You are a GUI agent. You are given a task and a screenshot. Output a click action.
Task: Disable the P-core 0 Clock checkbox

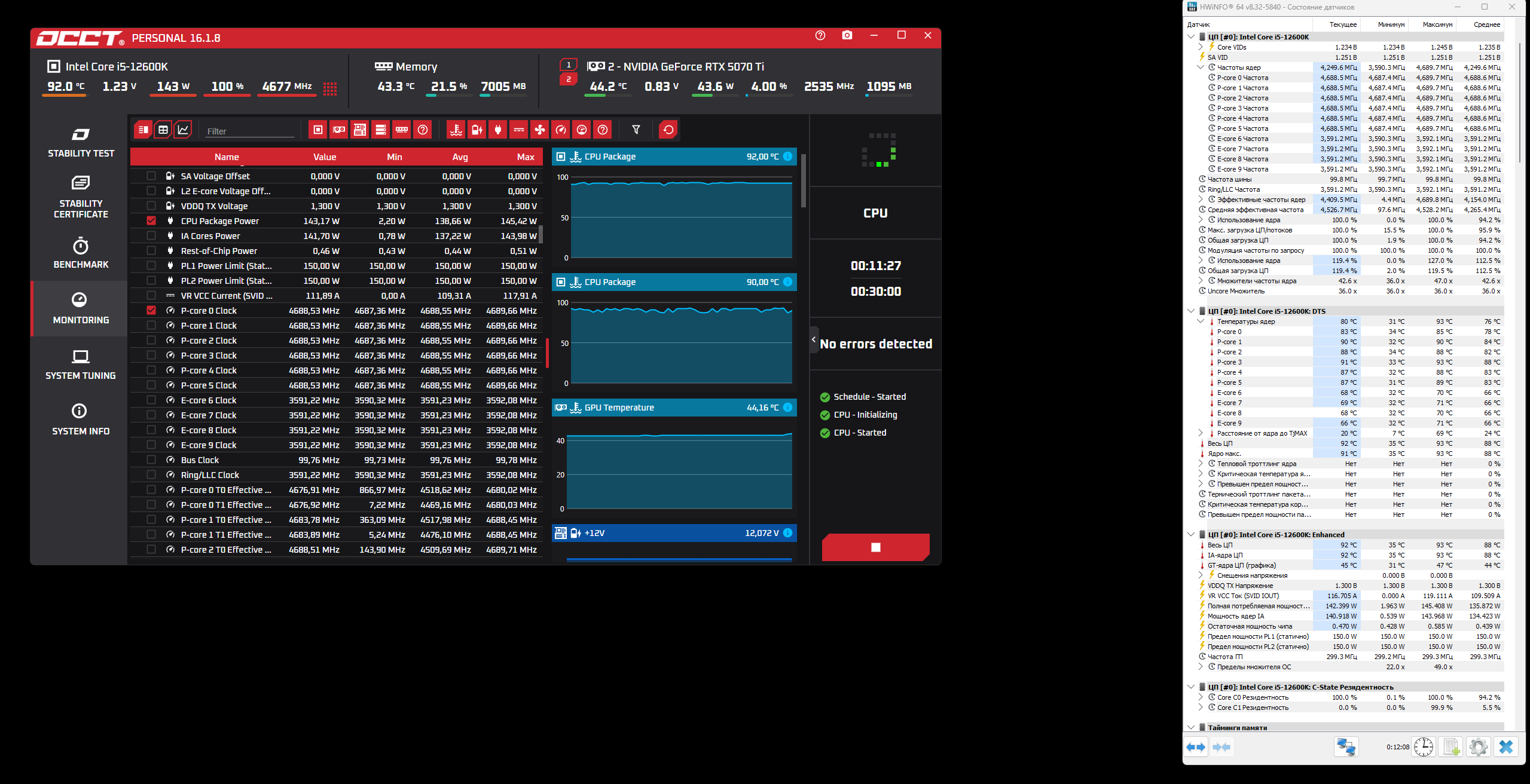[x=151, y=311]
